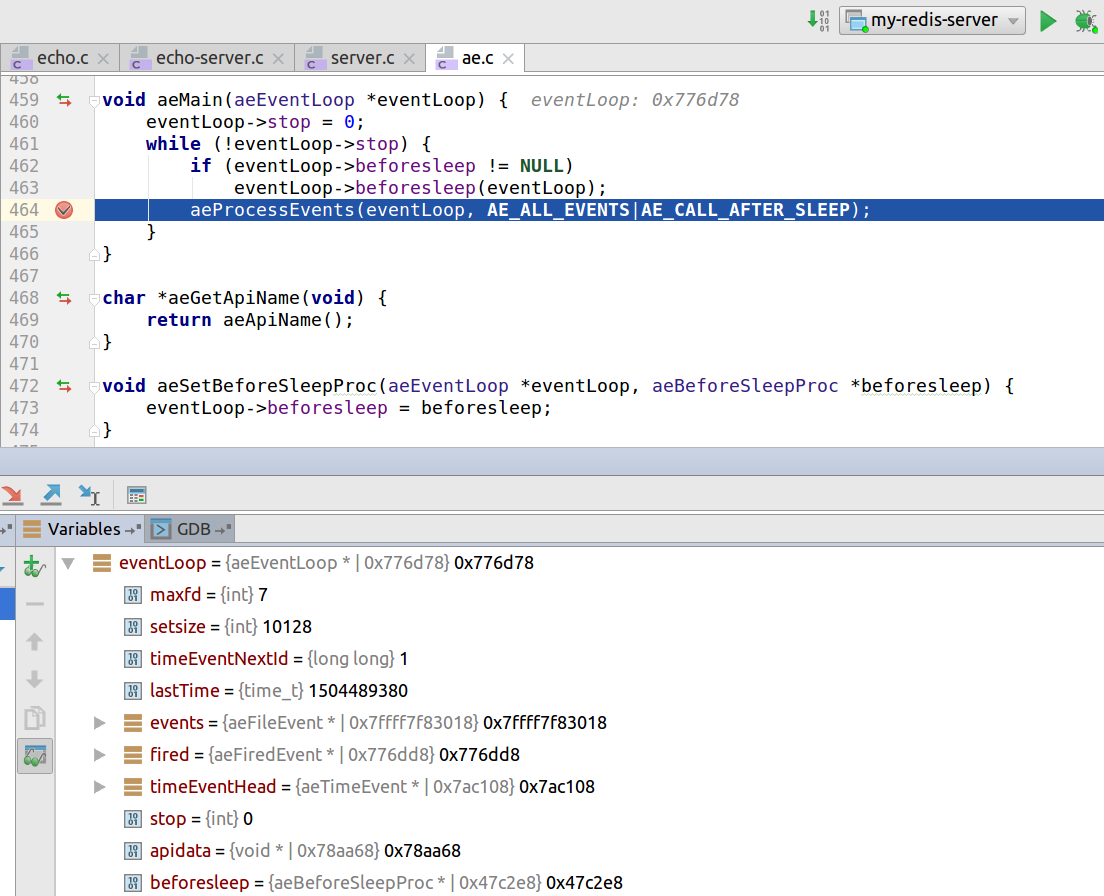The width and height of the screenshot is (1104, 896).
Task: Click the move watch down arrow
Action: [x=34, y=679]
